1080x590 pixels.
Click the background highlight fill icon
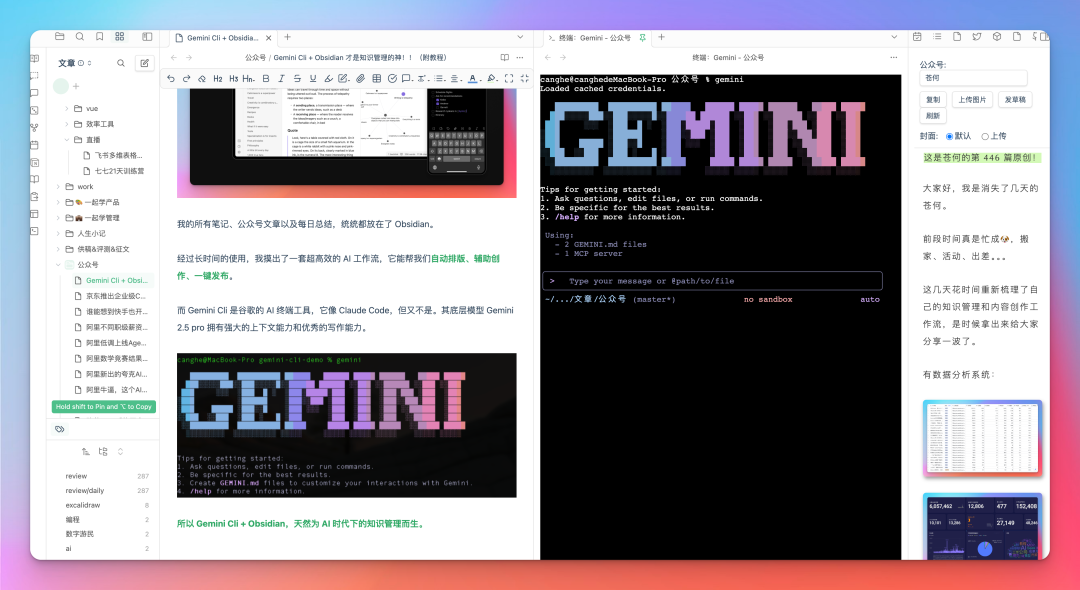point(492,78)
